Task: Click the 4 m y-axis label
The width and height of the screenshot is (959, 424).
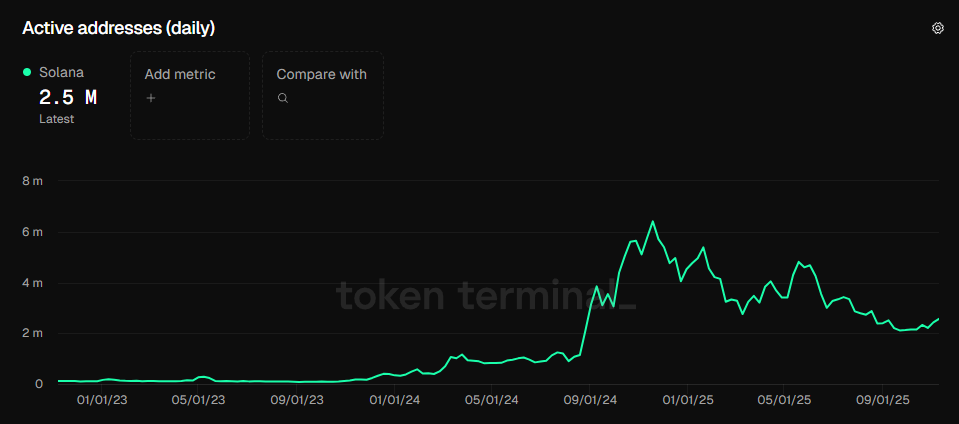Action: pos(32,283)
